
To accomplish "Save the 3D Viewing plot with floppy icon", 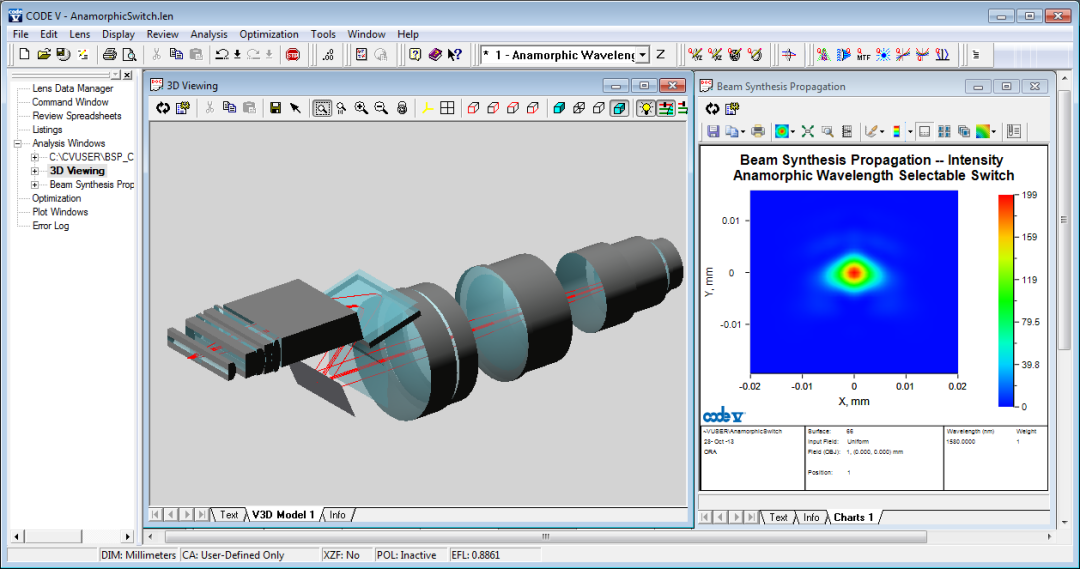I will click(275, 108).
